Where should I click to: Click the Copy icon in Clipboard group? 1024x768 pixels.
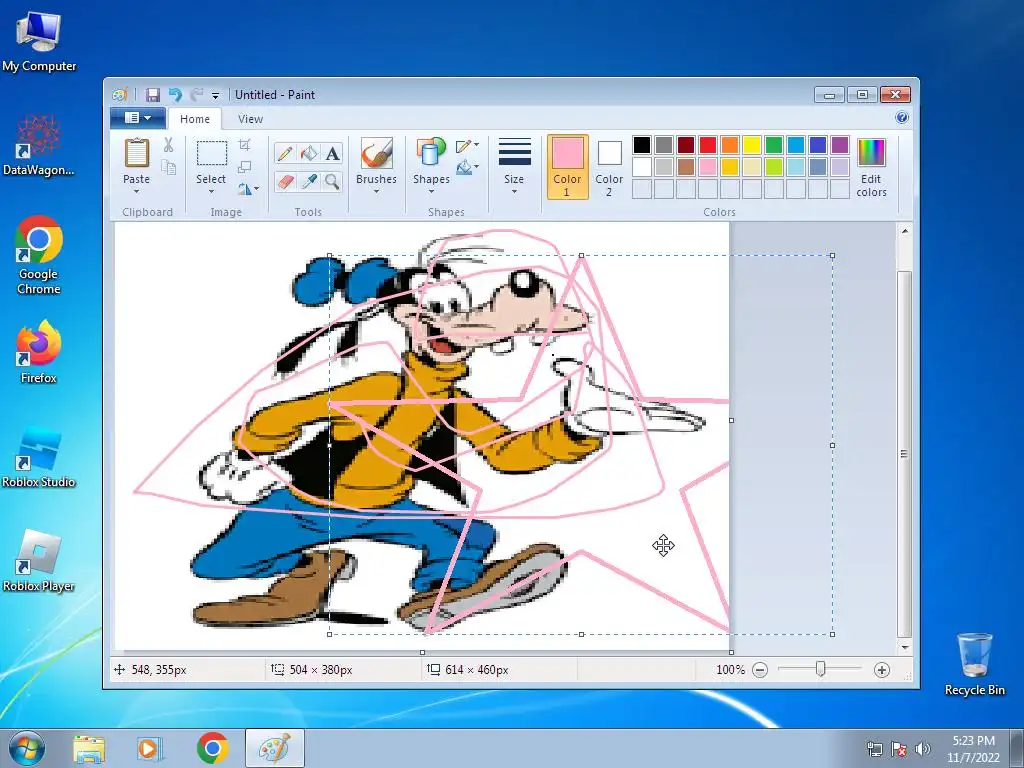tap(168, 168)
